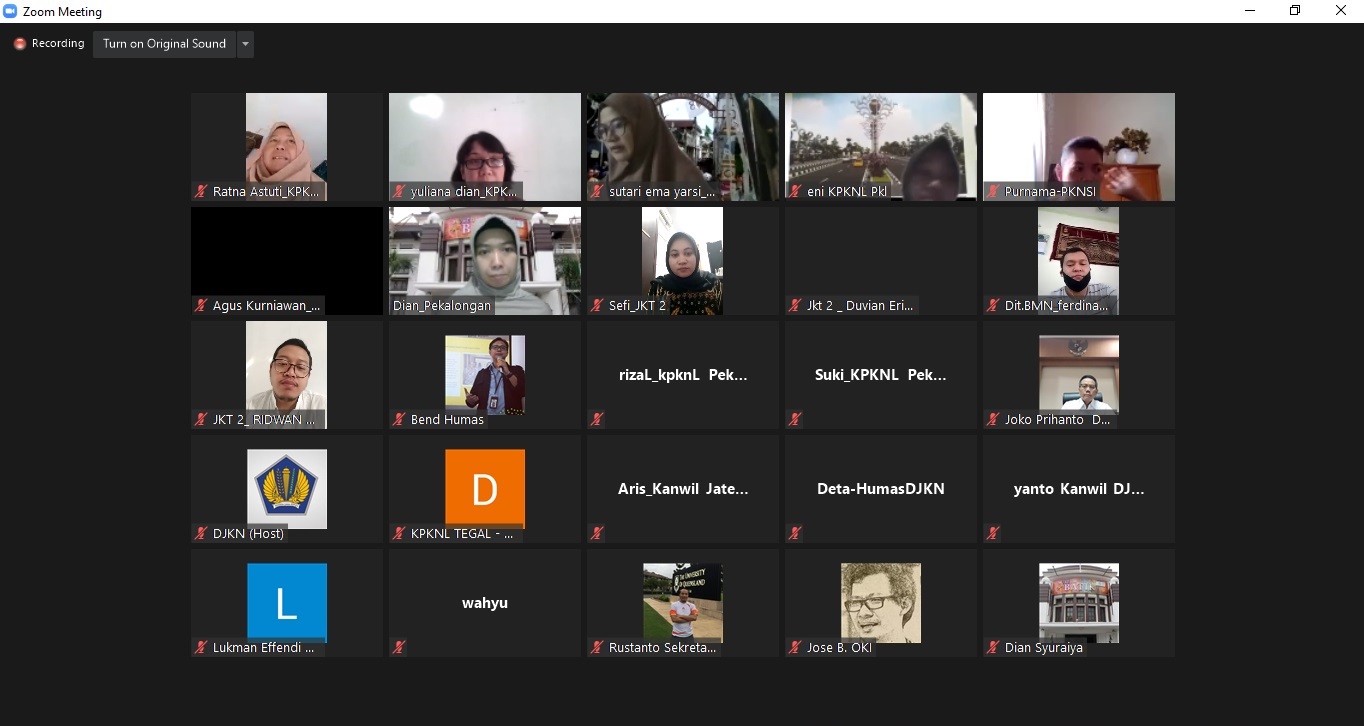Screen dimensions: 1364x726
Task: Click the red Recording indicator icon
Action: click(19, 44)
